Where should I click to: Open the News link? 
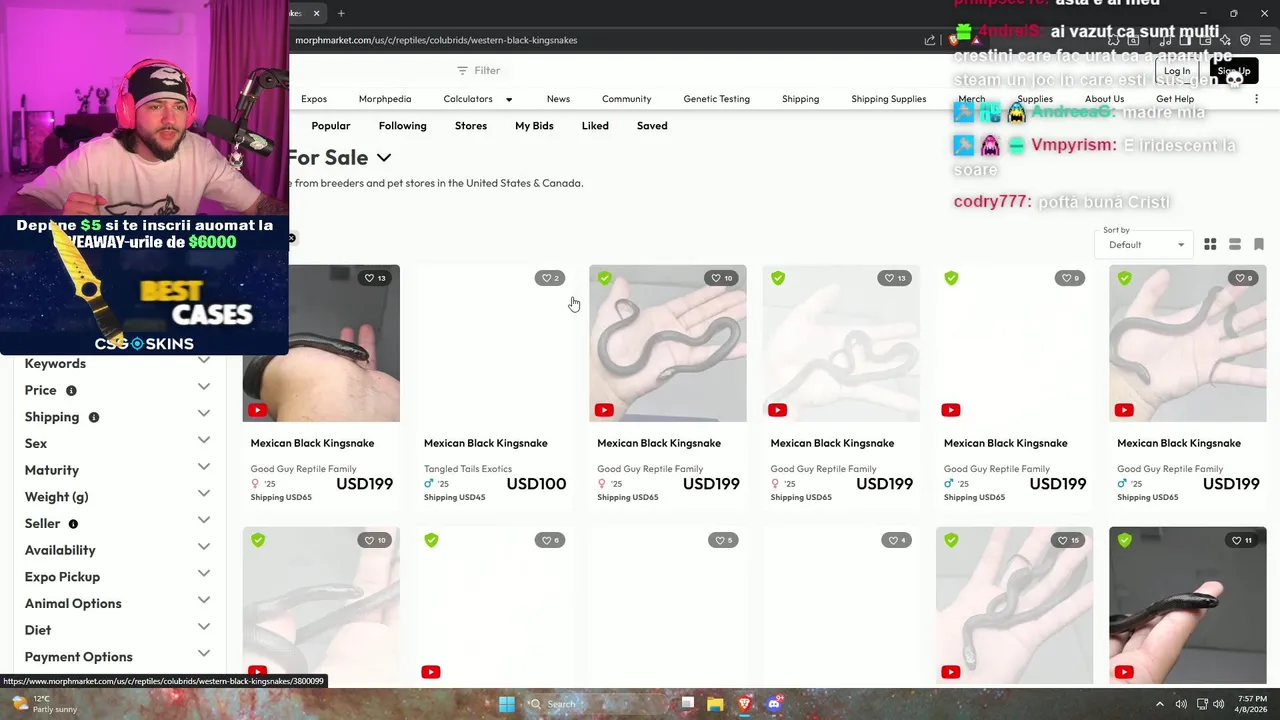click(x=558, y=99)
